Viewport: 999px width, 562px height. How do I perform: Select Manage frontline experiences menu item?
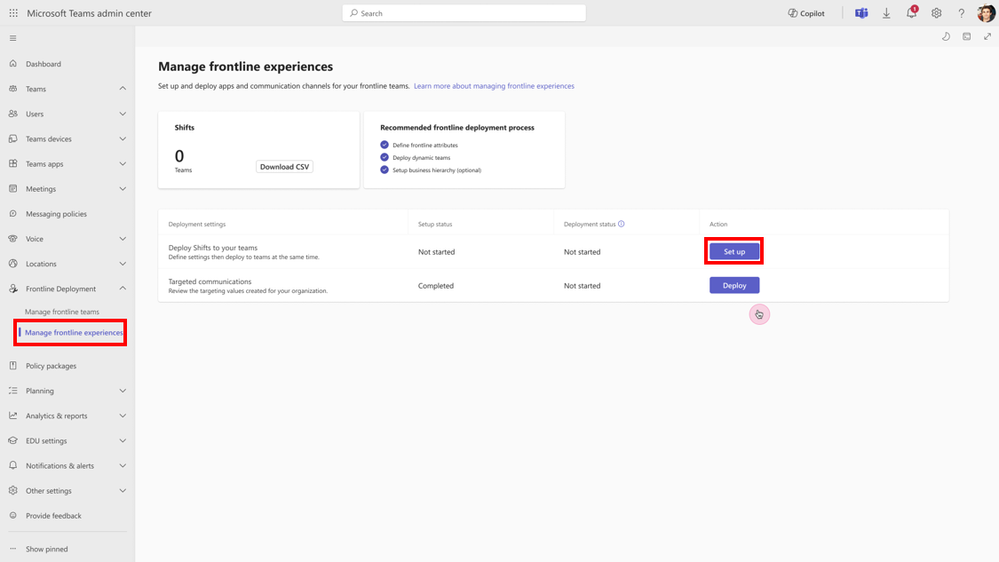(x=73, y=333)
